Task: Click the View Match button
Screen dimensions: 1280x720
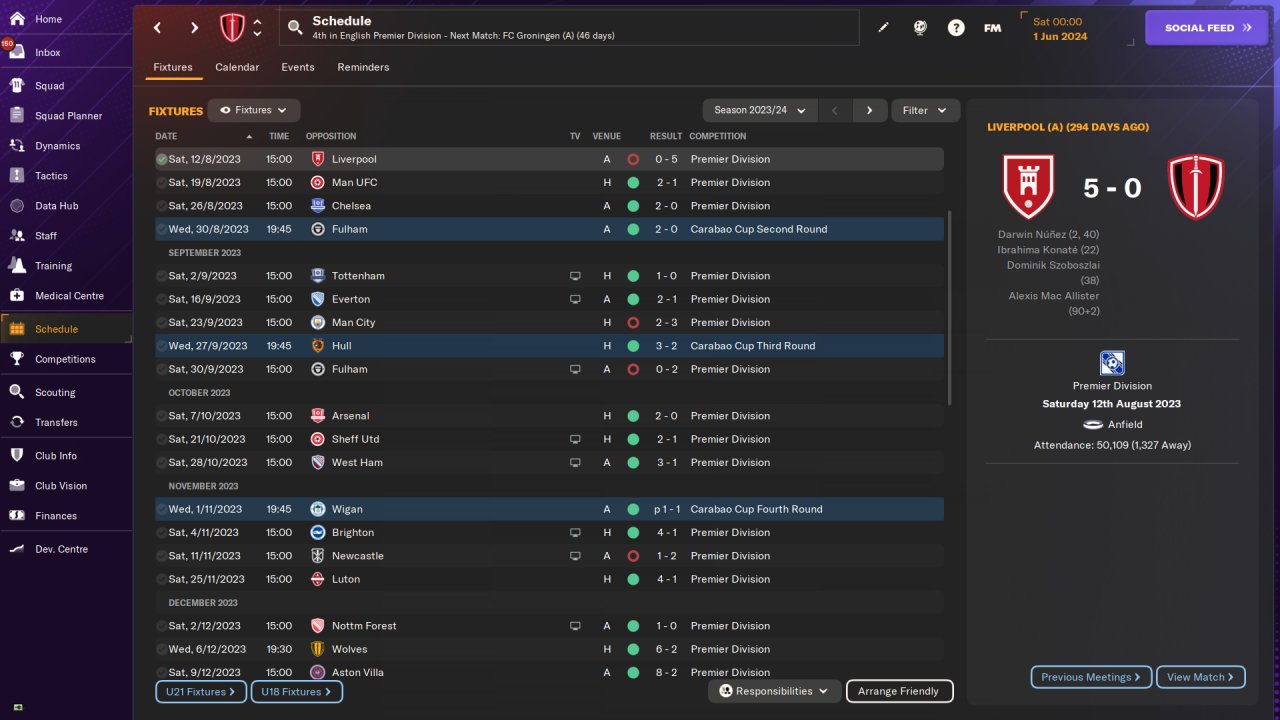Action: [1201, 677]
